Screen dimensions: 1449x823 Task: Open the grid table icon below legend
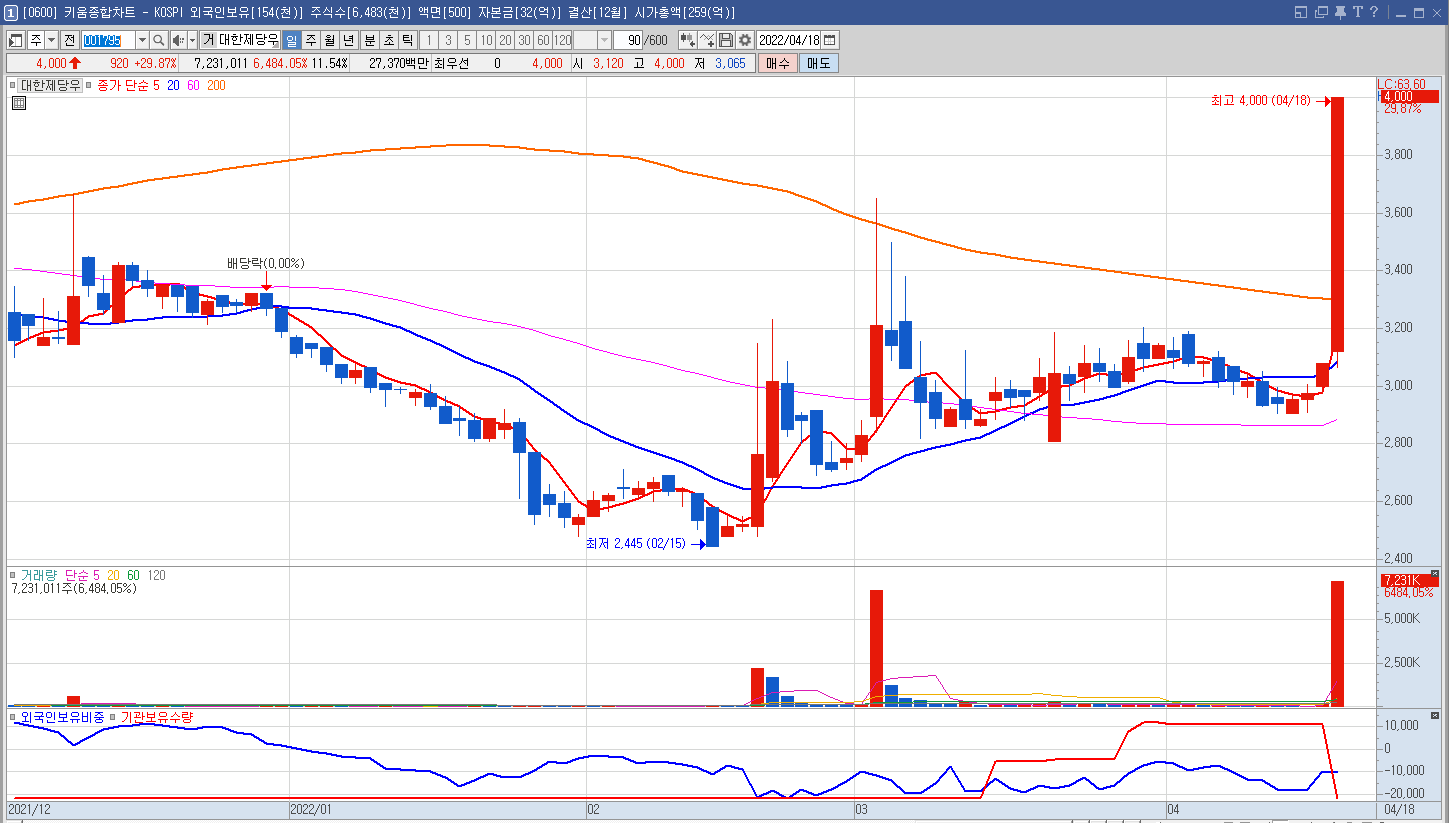click(x=19, y=102)
